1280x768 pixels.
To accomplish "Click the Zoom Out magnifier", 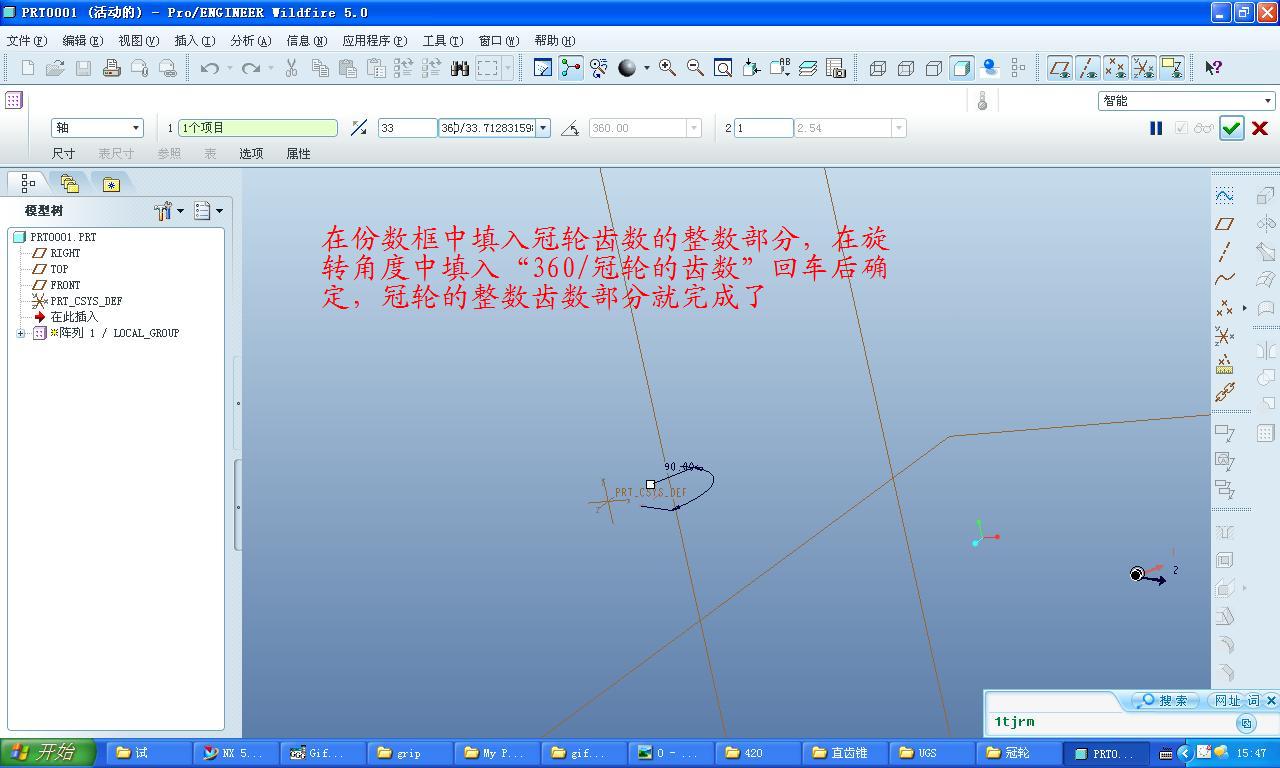I will point(695,68).
